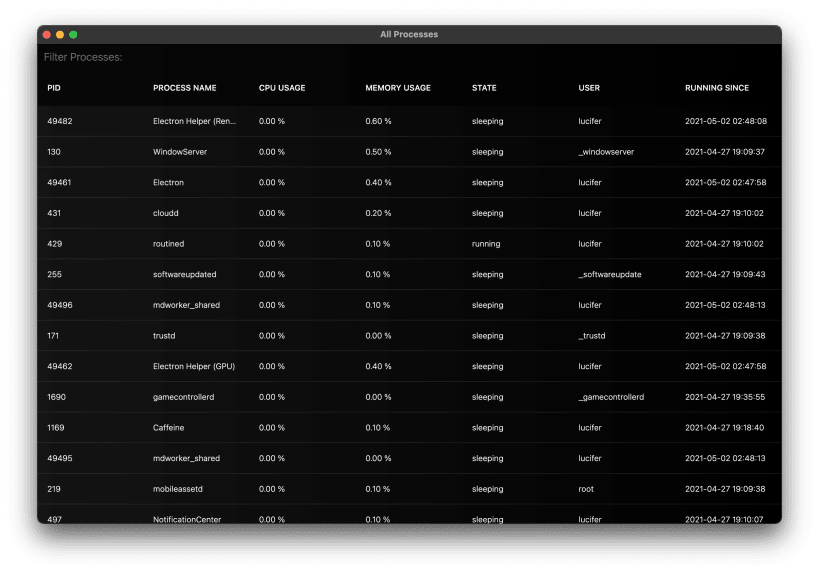The height and width of the screenshot is (573, 819).
Task: Click the running state cell
Action: [x=486, y=244]
